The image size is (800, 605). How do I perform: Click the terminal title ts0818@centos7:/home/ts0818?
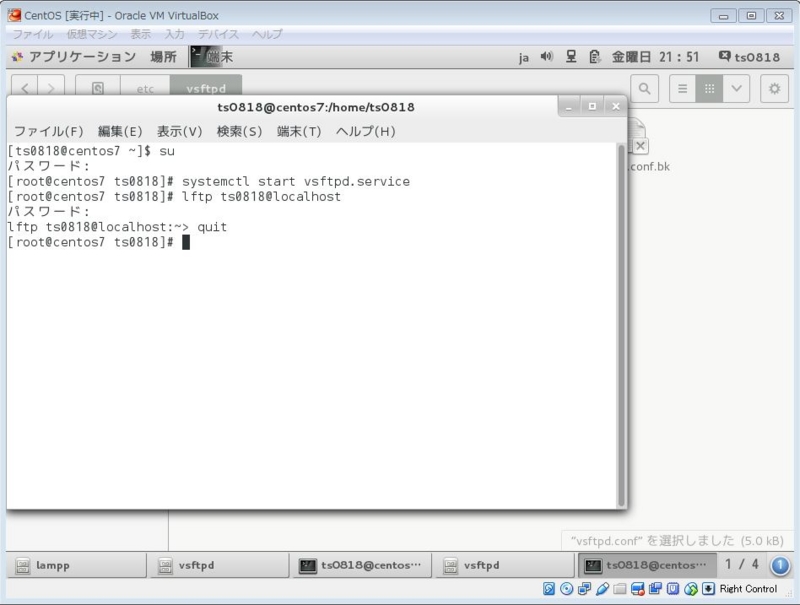click(x=316, y=107)
